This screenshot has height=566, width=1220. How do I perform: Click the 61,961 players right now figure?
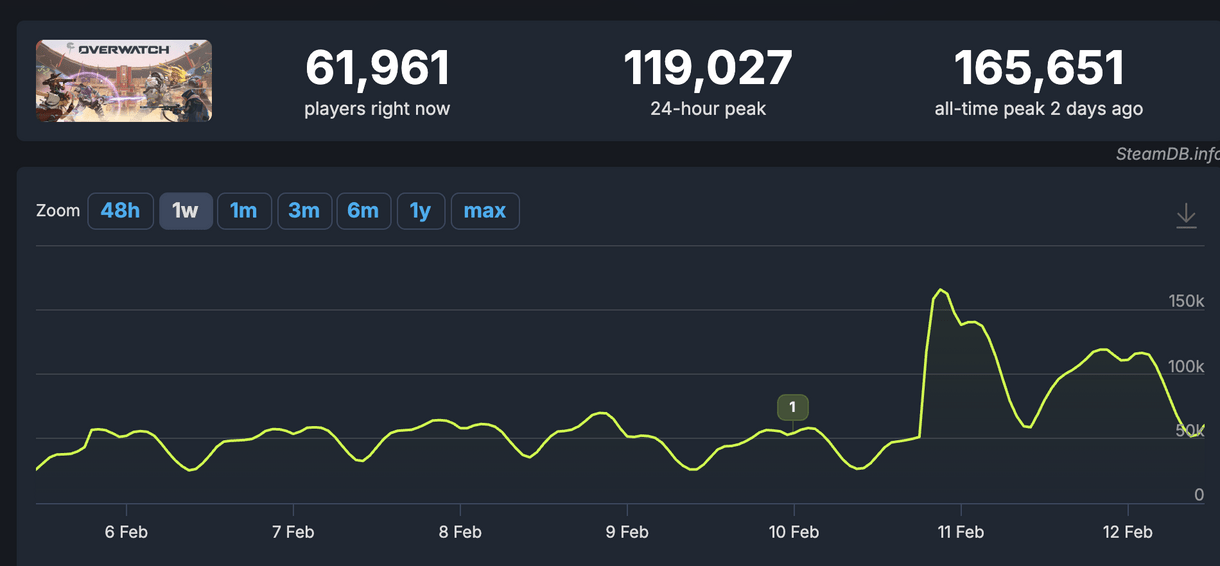377,69
